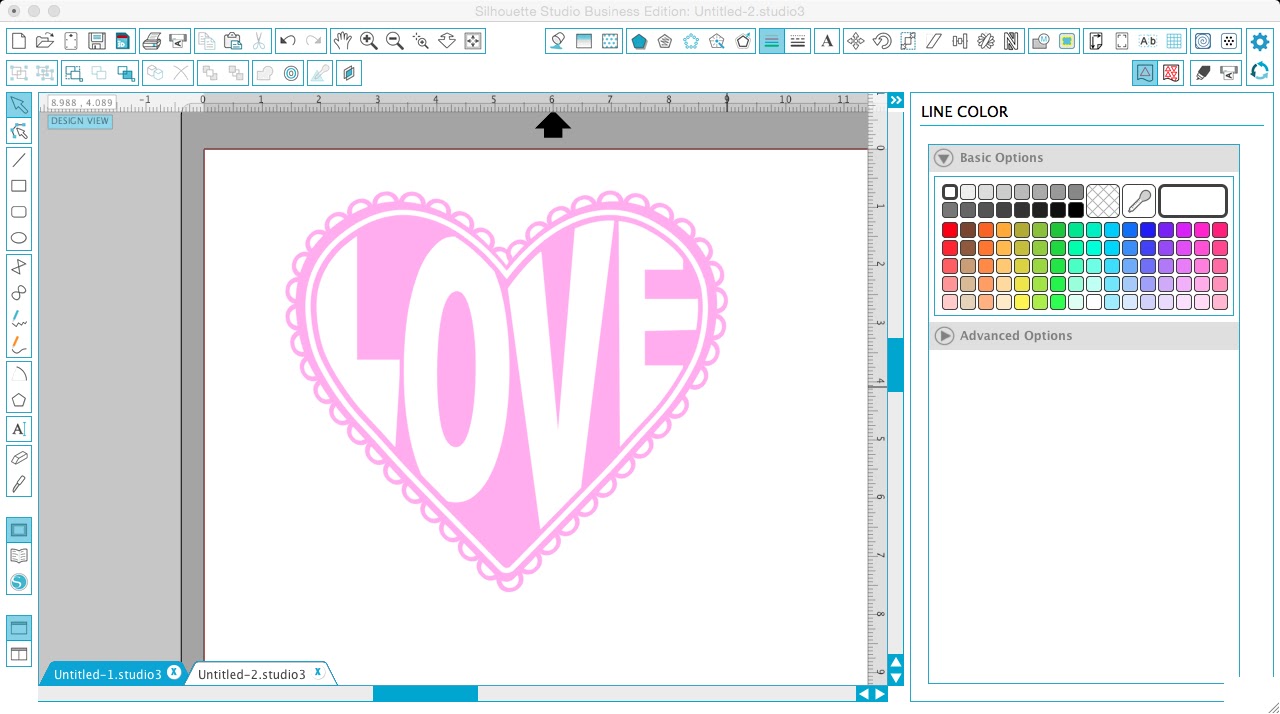Expand the Advanced Options section
The image size is (1280, 714).
pyautogui.click(x=944, y=335)
